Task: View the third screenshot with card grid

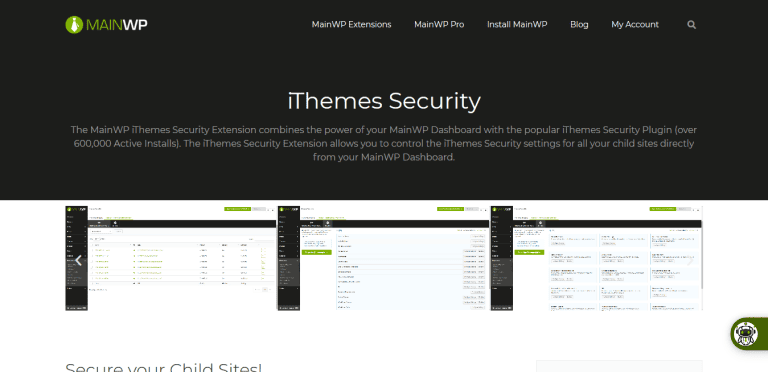Action: [597, 258]
